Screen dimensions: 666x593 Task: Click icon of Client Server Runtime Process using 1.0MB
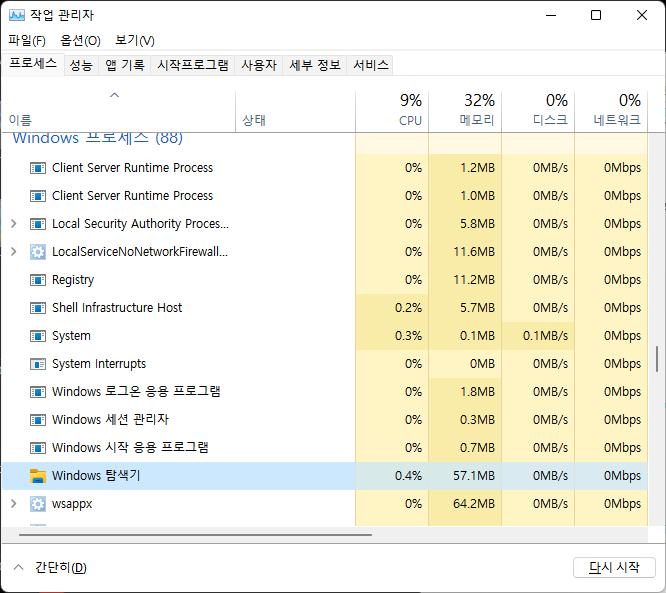click(38, 196)
